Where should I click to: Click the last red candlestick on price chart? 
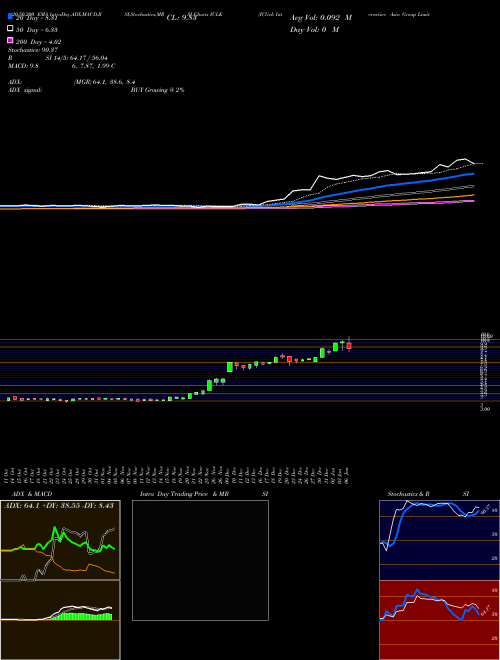point(349,346)
